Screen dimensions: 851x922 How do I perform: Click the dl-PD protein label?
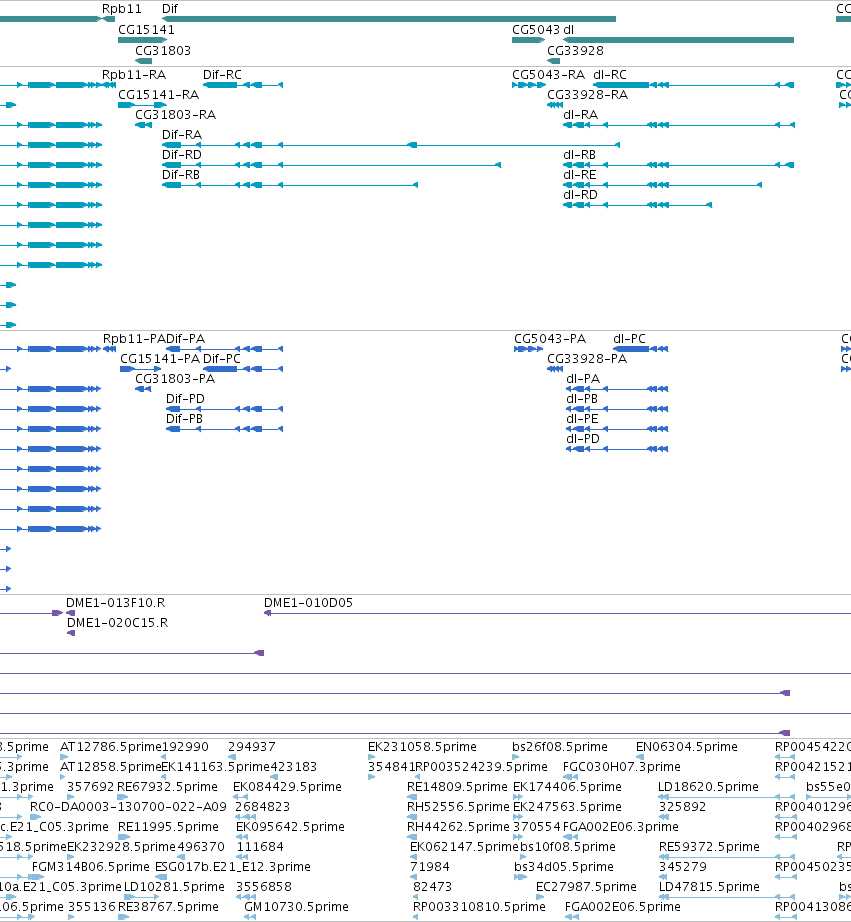(x=583, y=439)
